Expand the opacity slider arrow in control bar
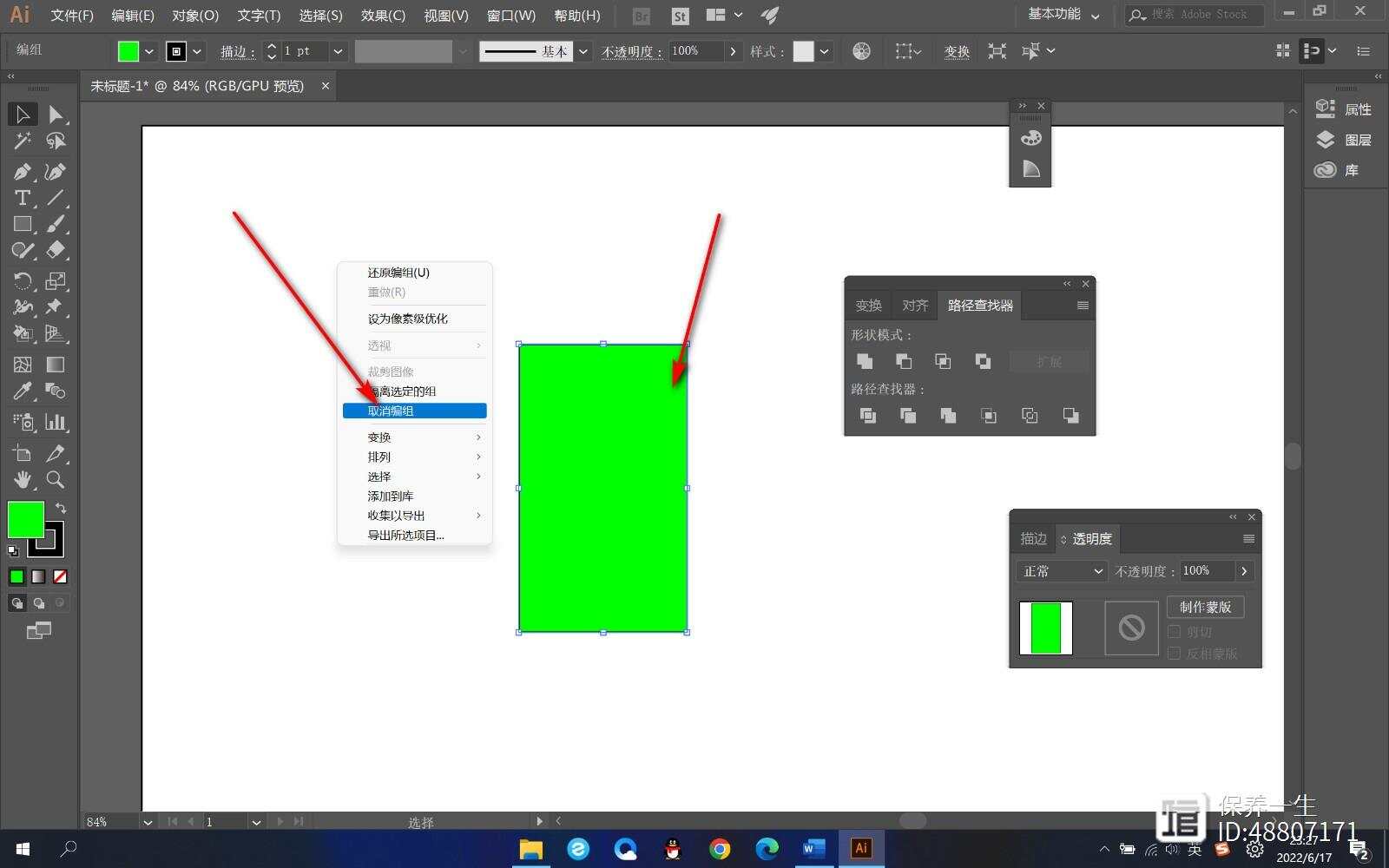The image size is (1389, 868). point(734,51)
